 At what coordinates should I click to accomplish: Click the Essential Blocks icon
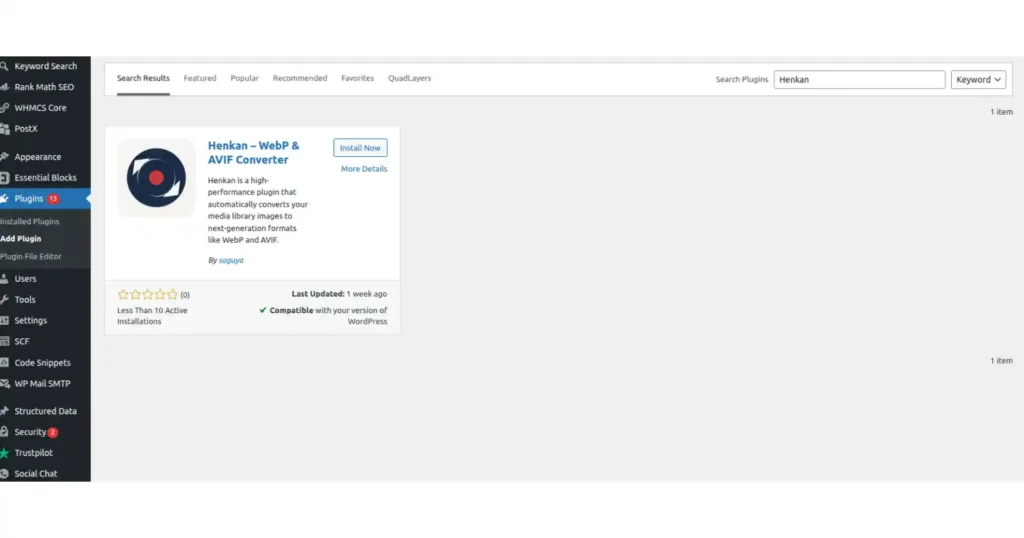[x=4, y=178]
